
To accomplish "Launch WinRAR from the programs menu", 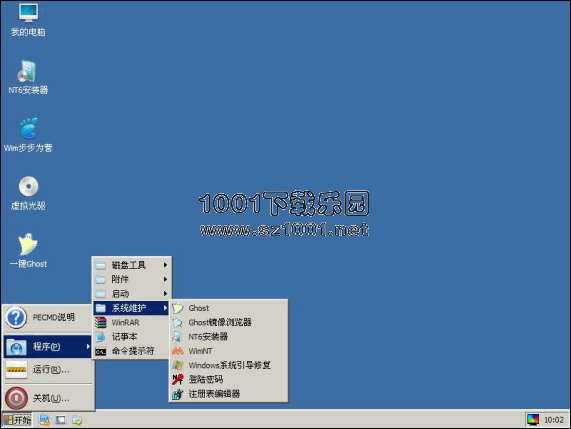I will 131,322.
